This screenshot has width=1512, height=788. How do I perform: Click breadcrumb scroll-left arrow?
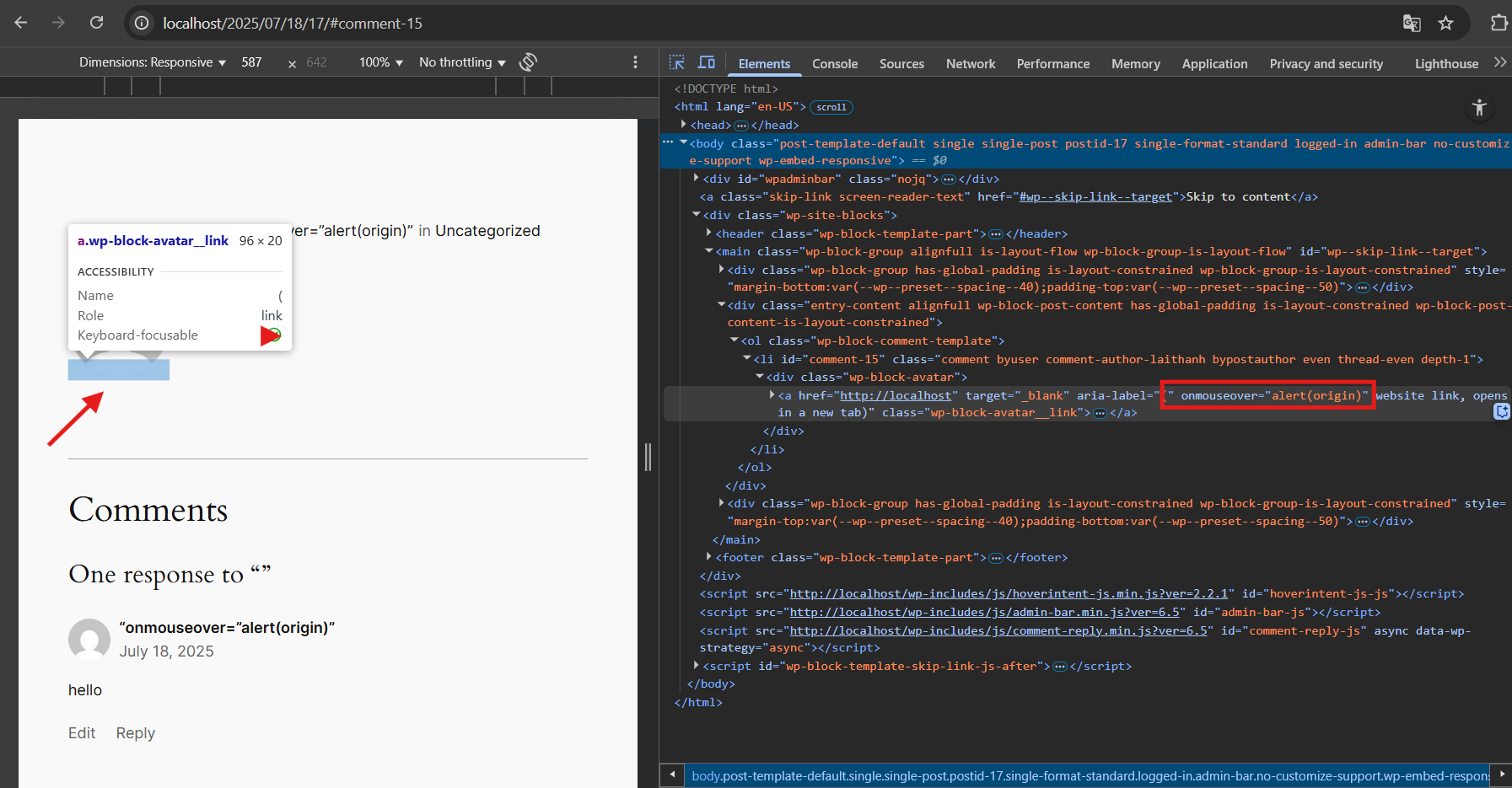click(x=672, y=774)
